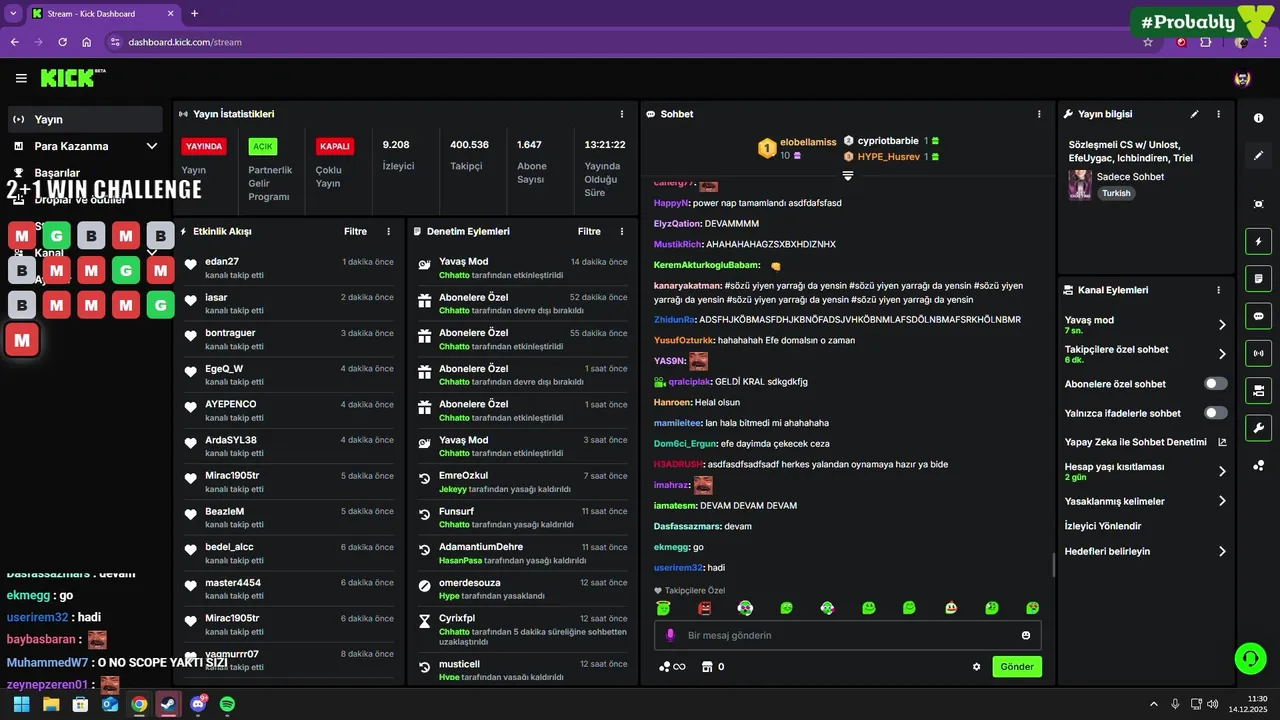Click the capture frame icon in right sidebar

click(x=1258, y=204)
